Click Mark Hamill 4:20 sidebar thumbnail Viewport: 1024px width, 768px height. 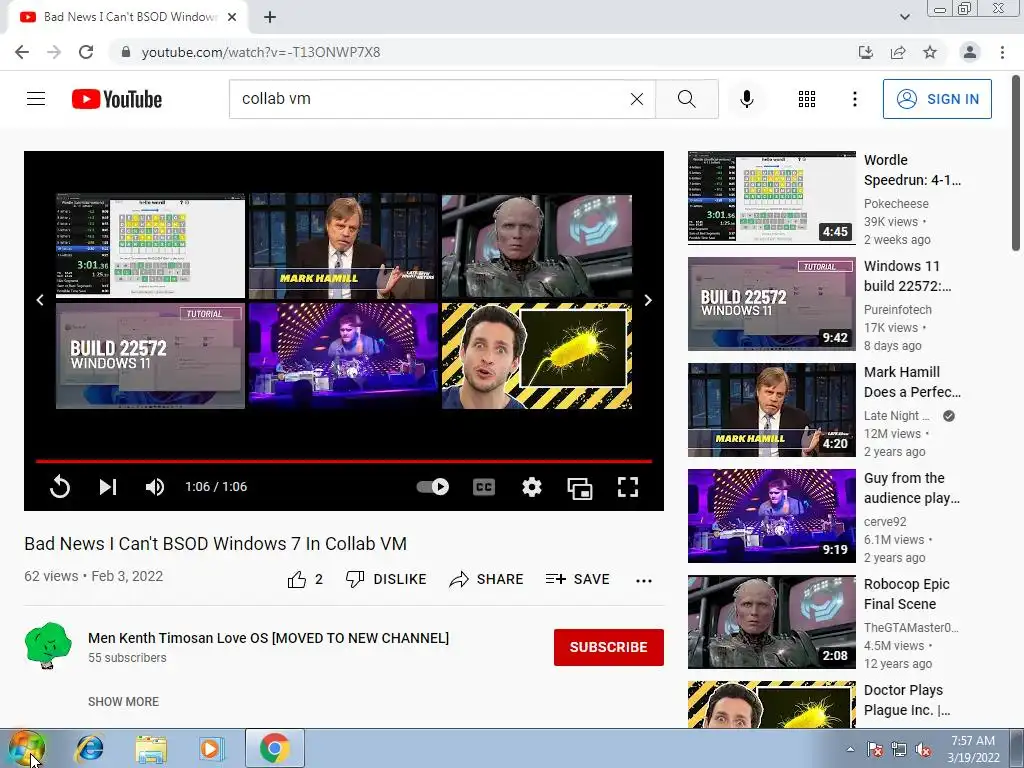772,410
